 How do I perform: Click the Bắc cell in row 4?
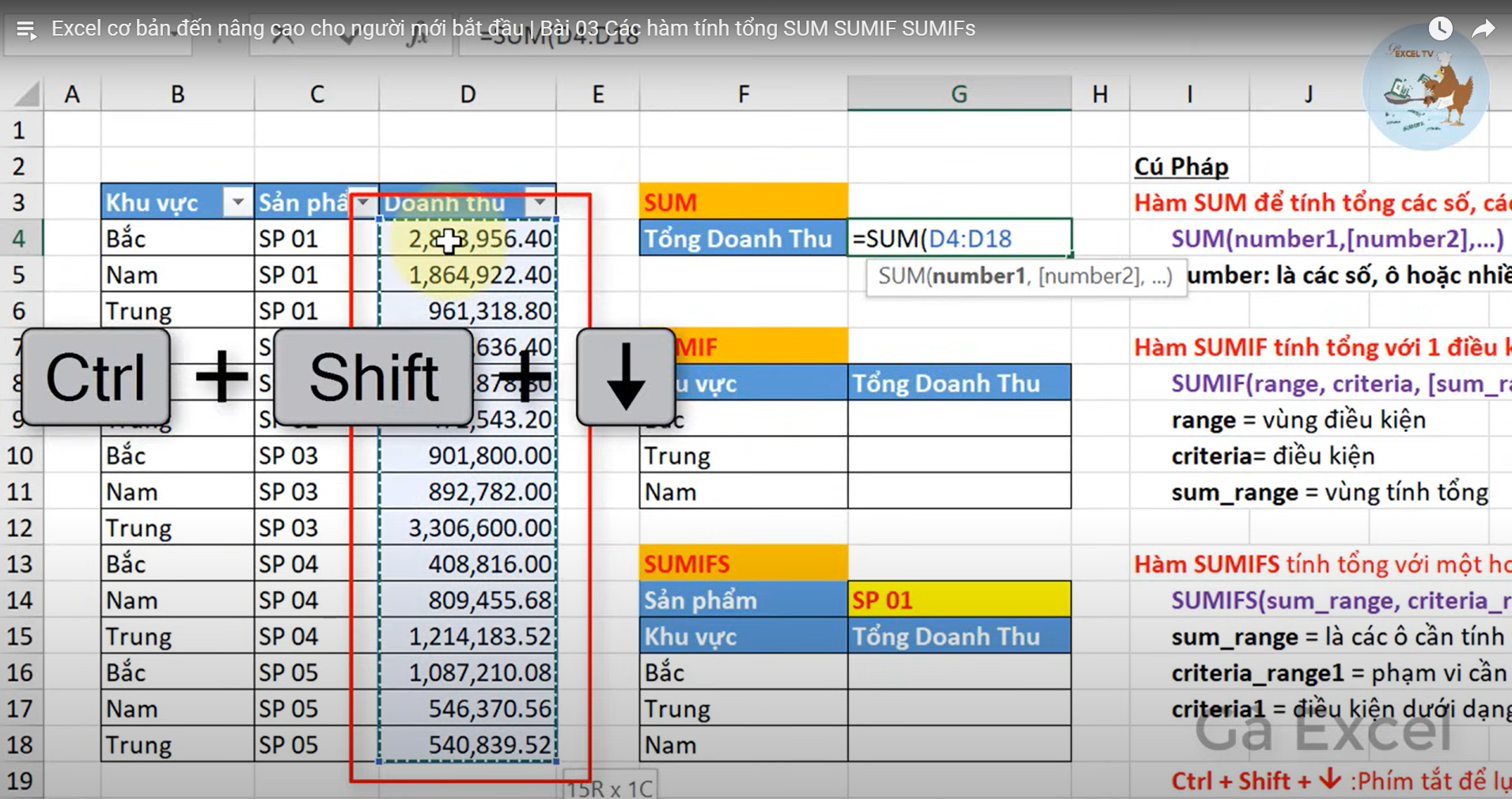pos(177,238)
